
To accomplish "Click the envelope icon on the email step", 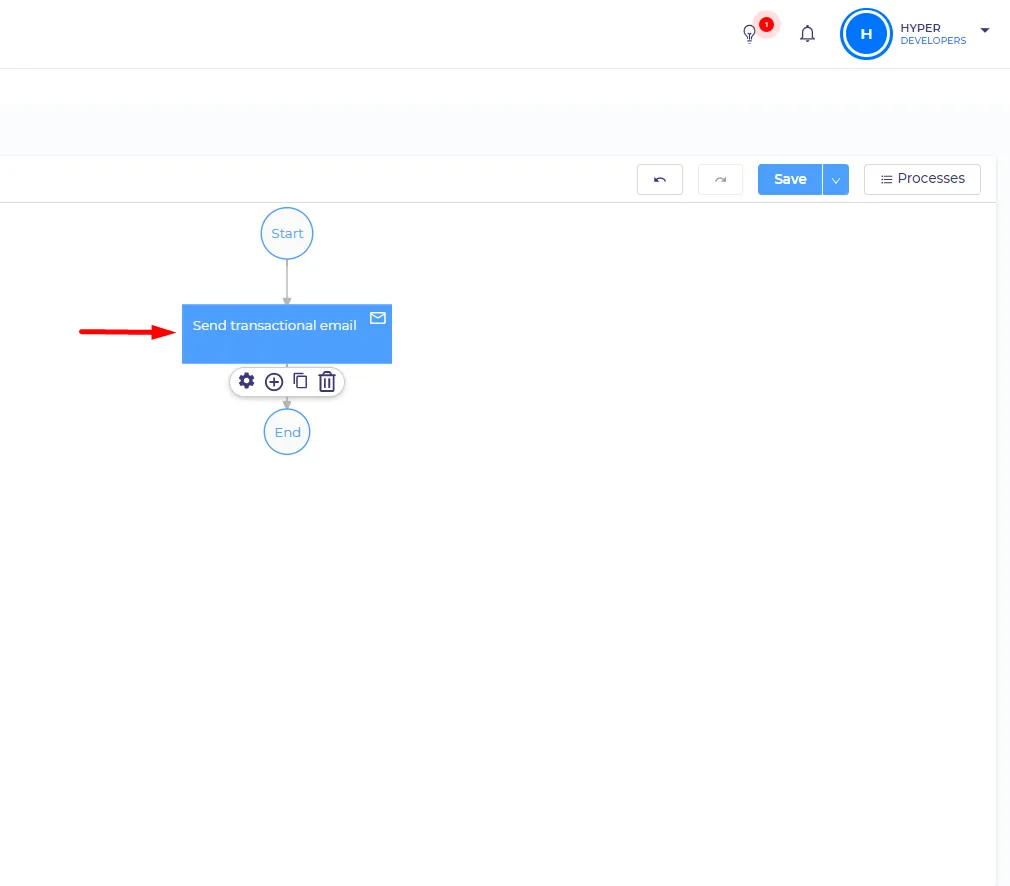I will coord(378,318).
